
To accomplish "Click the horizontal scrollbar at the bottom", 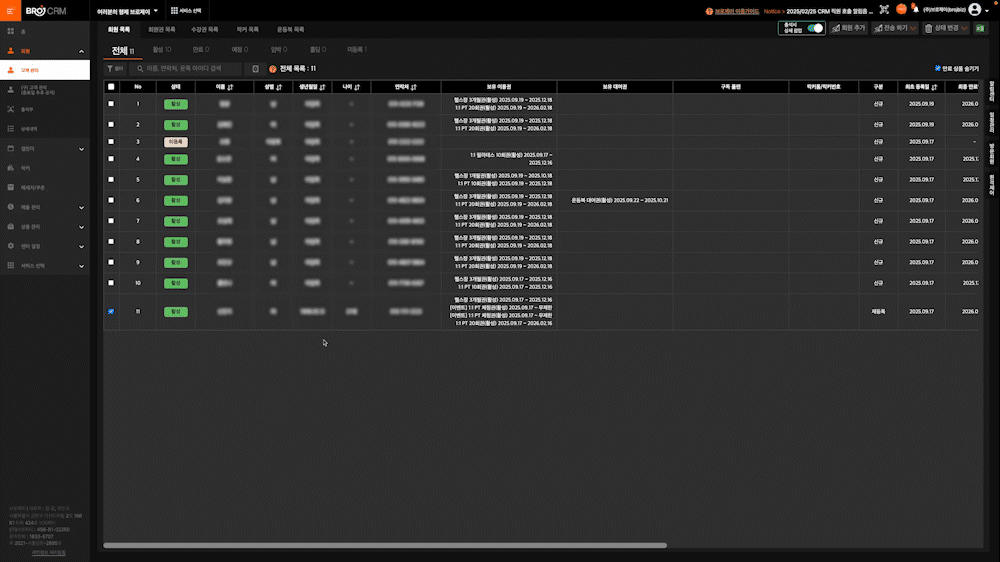I will pos(385,545).
